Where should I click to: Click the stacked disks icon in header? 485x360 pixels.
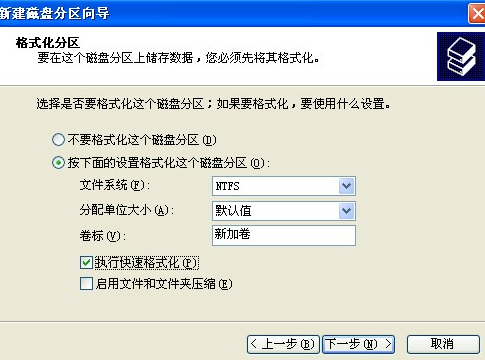[x=461, y=56]
